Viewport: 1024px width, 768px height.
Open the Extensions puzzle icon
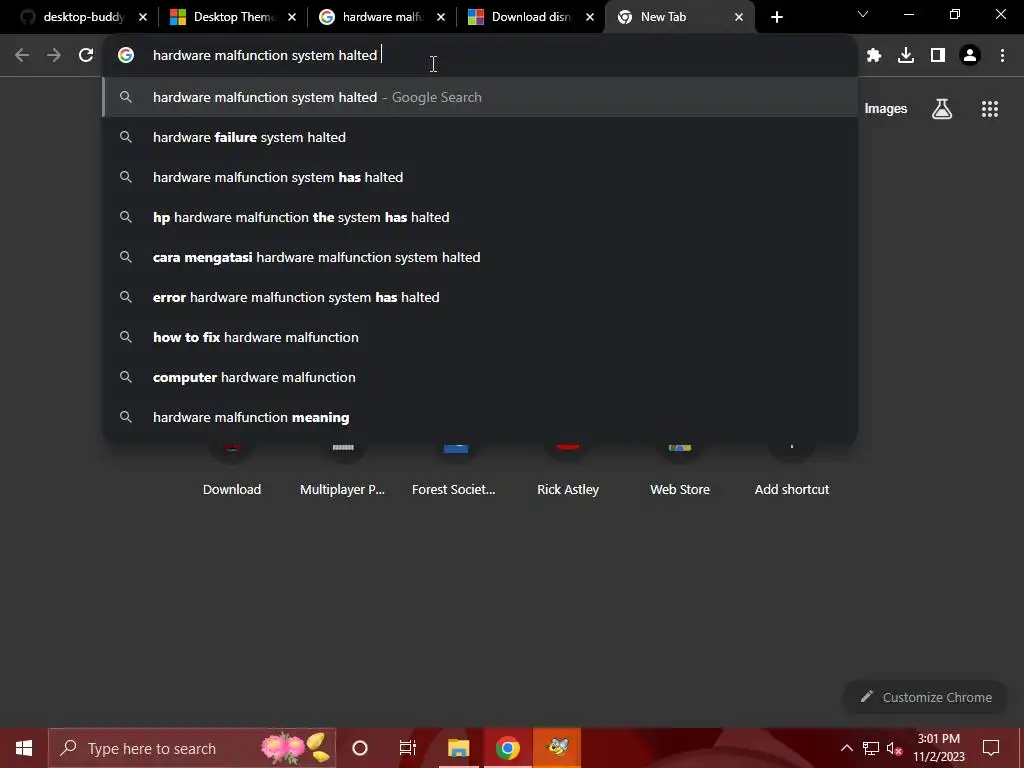pyautogui.click(x=874, y=56)
